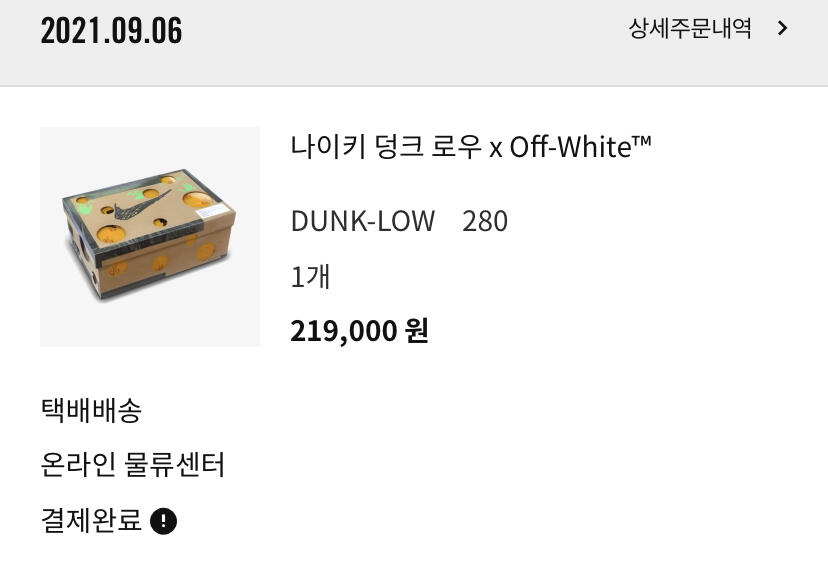The height and width of the screenshot is (573, 828).
Task: Click the right chevron next to 상세주문내역
Action: [x=783, y=28]
